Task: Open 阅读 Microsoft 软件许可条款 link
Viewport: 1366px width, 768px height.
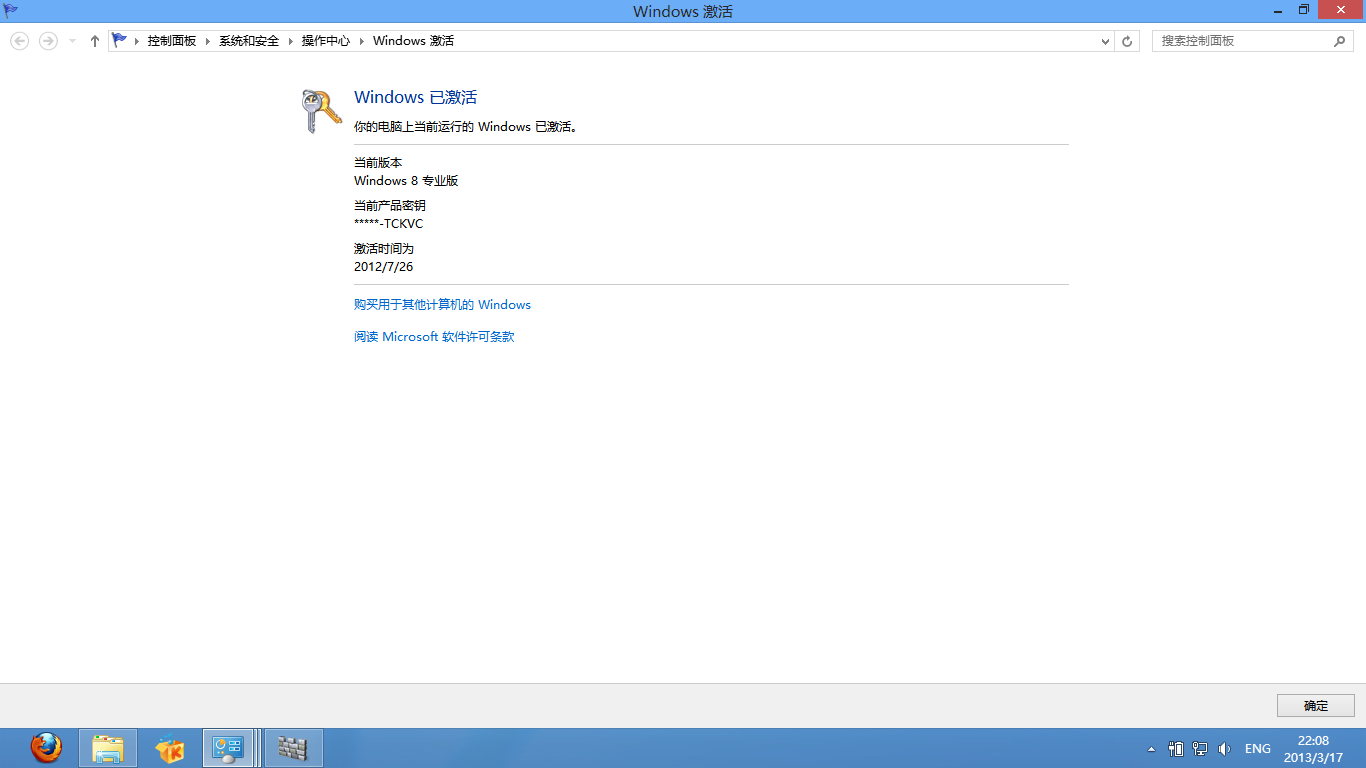Action: pos(434,337)
